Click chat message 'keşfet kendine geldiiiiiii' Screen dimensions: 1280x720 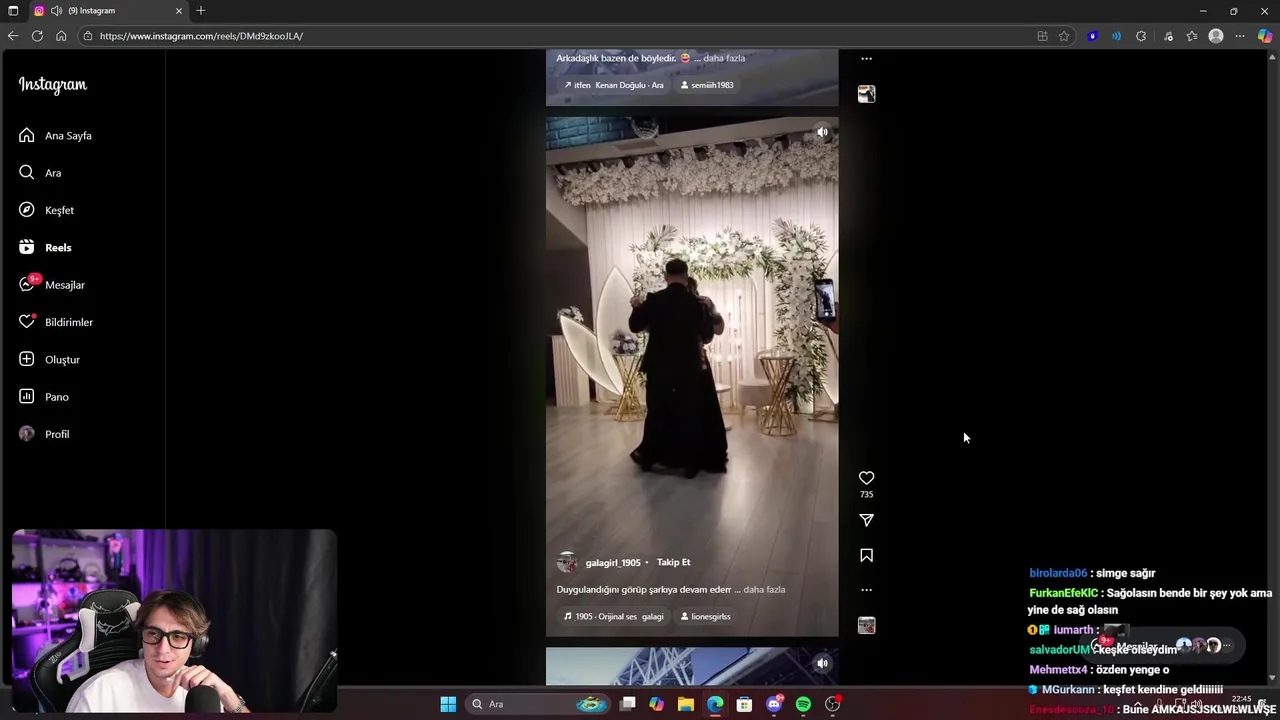(x=1163, y=690)
